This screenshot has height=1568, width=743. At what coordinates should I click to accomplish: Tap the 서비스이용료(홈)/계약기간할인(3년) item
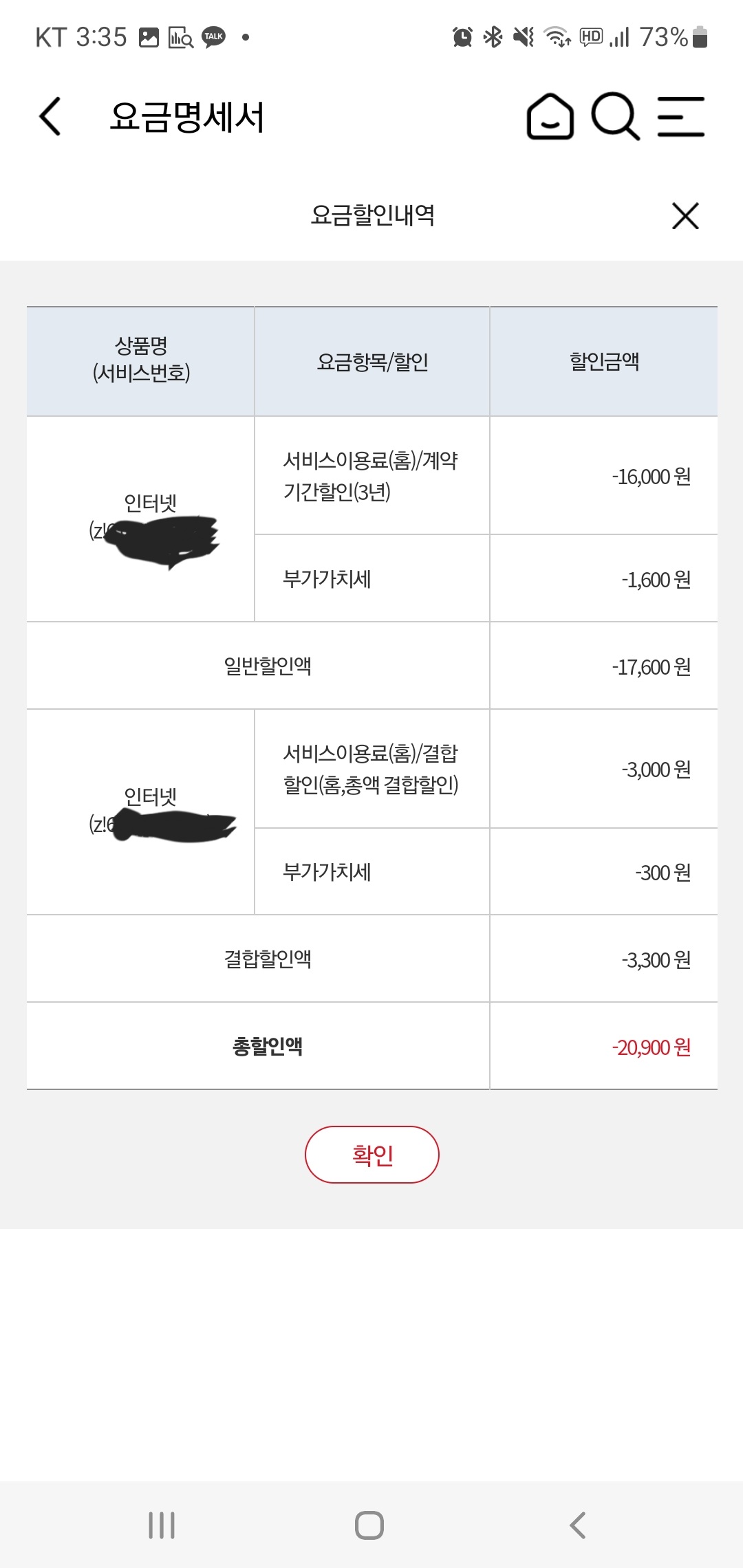pos(371,476)
